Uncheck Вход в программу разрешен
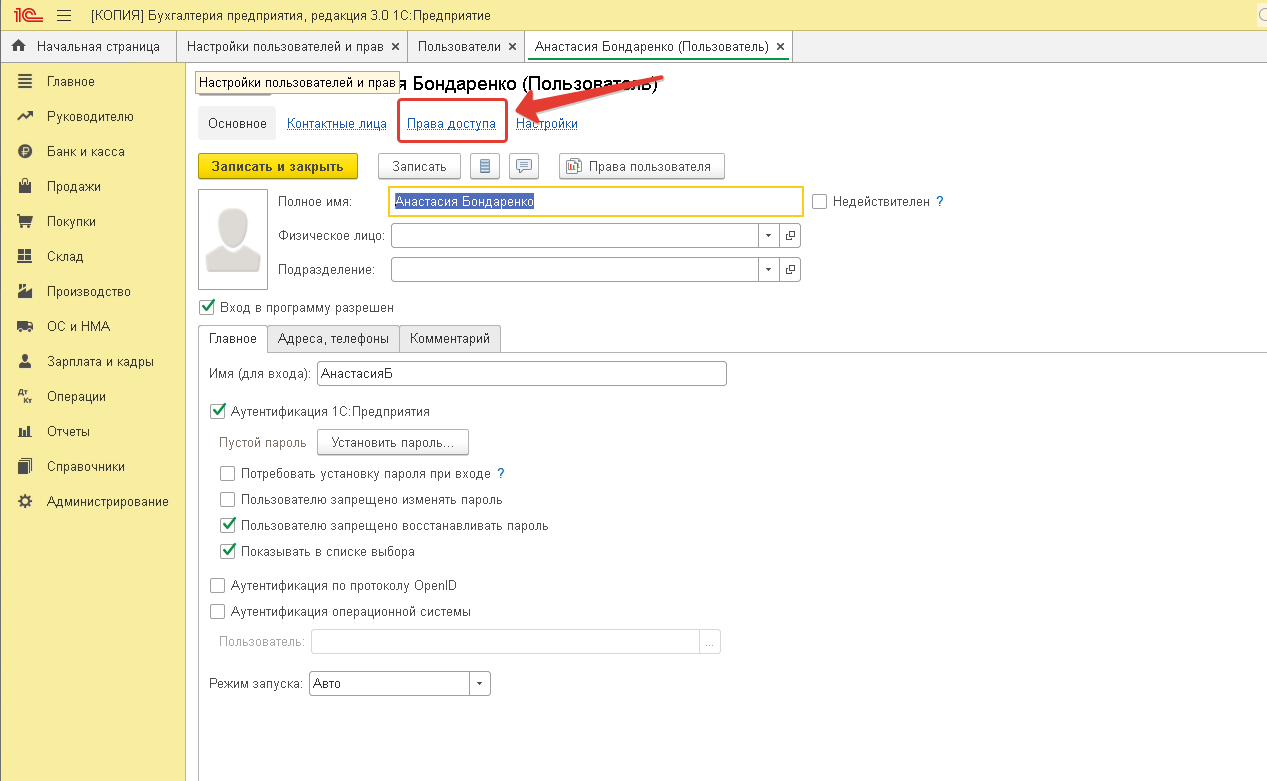Image resolution: width=1267 pixels, height=781 pixels. [x=208, y=307]
